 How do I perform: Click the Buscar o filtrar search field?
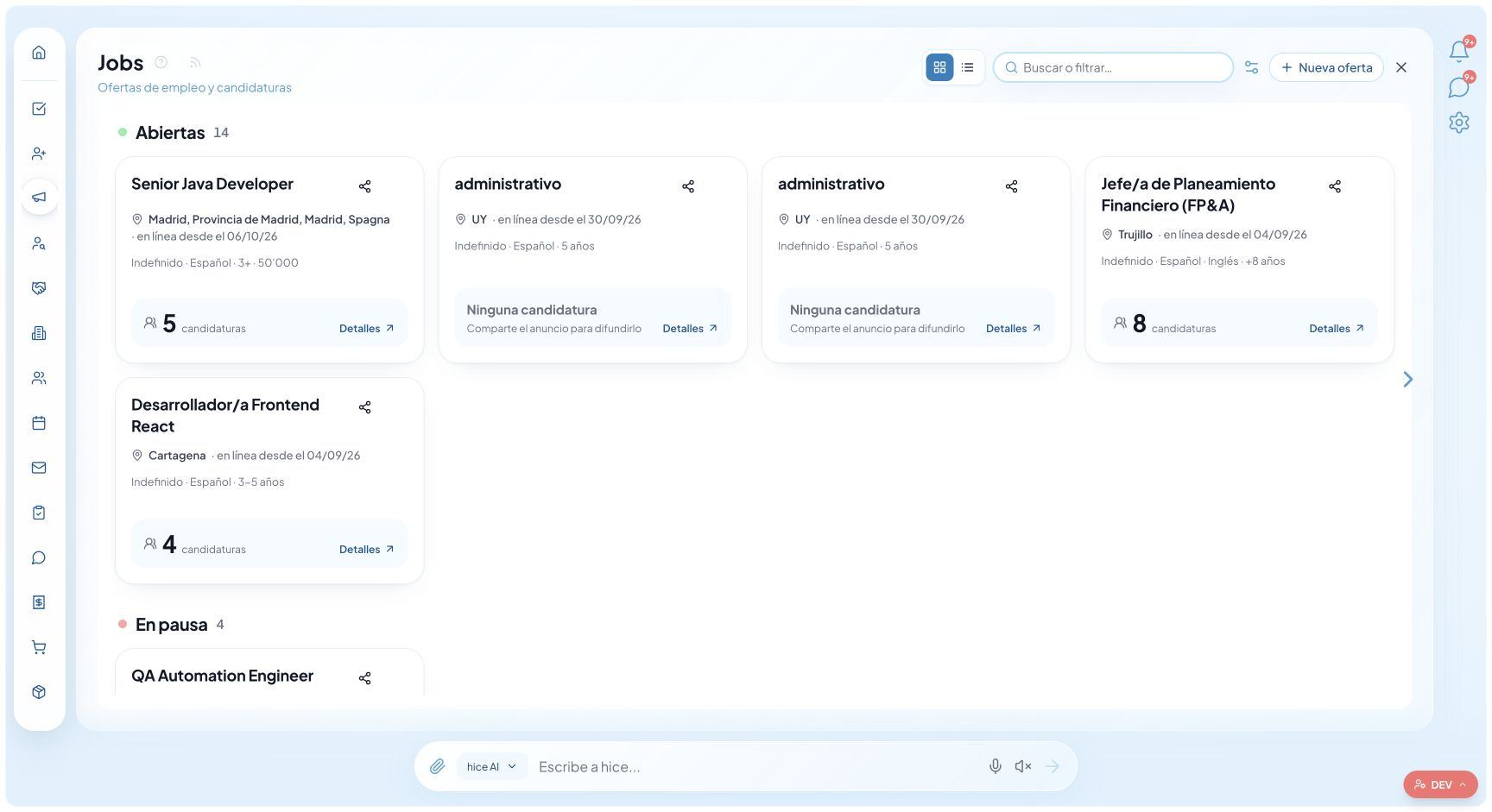[x=1113, y=67]
